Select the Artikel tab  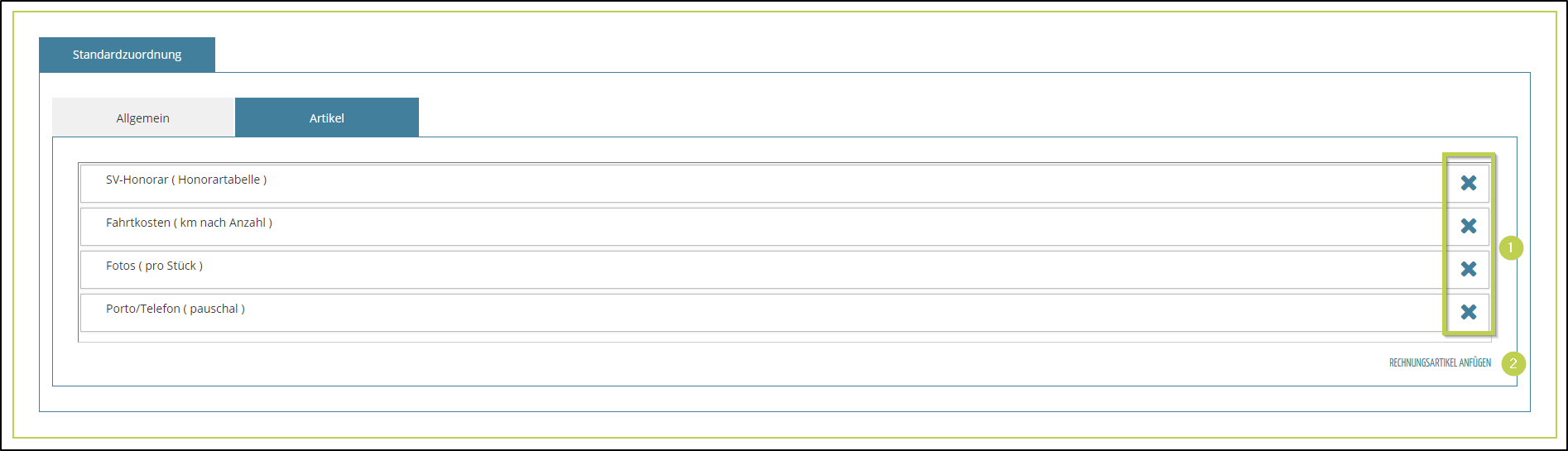click(x=326, y=118)
